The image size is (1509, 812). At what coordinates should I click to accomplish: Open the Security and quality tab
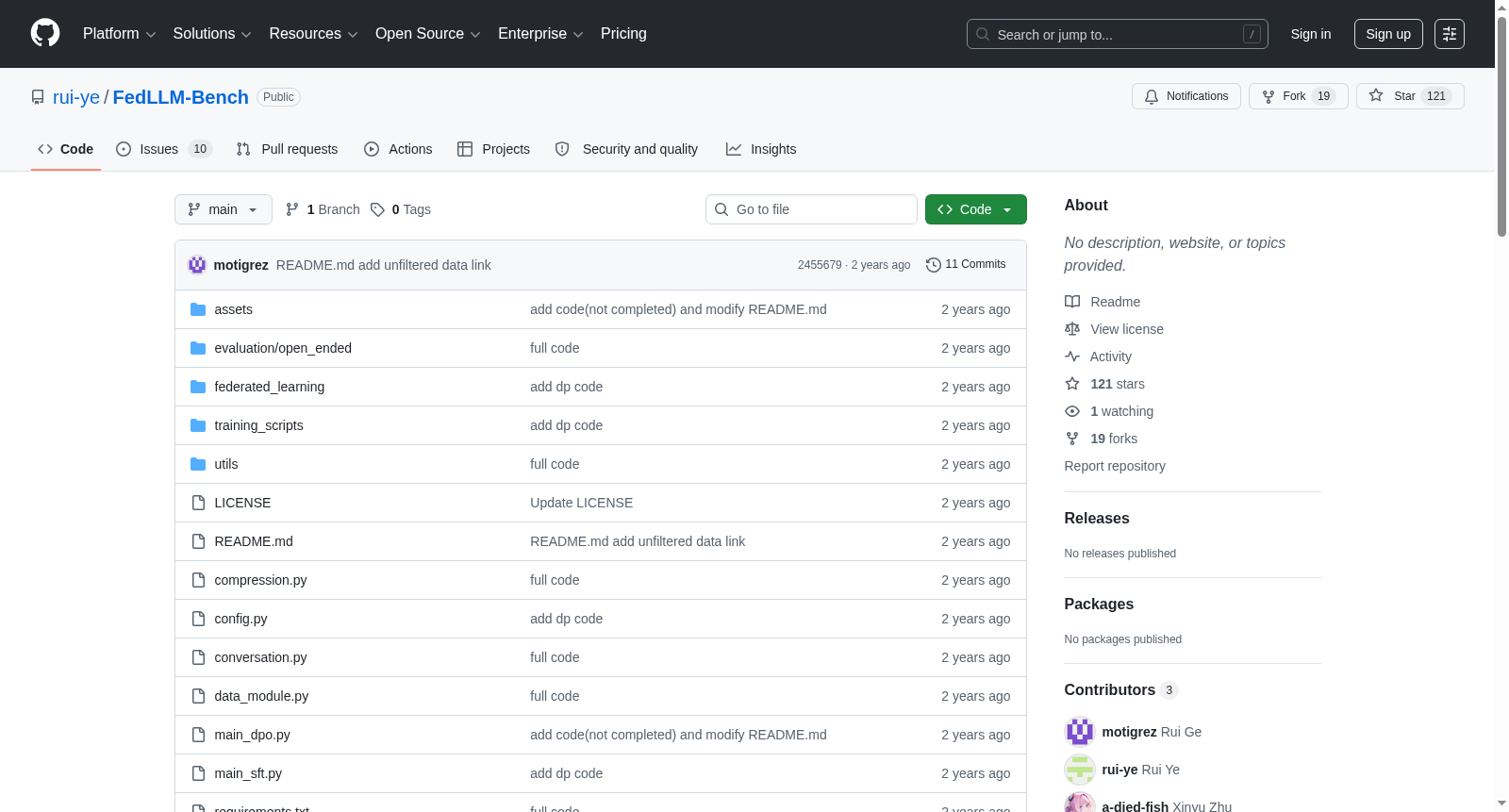[626, 149]
